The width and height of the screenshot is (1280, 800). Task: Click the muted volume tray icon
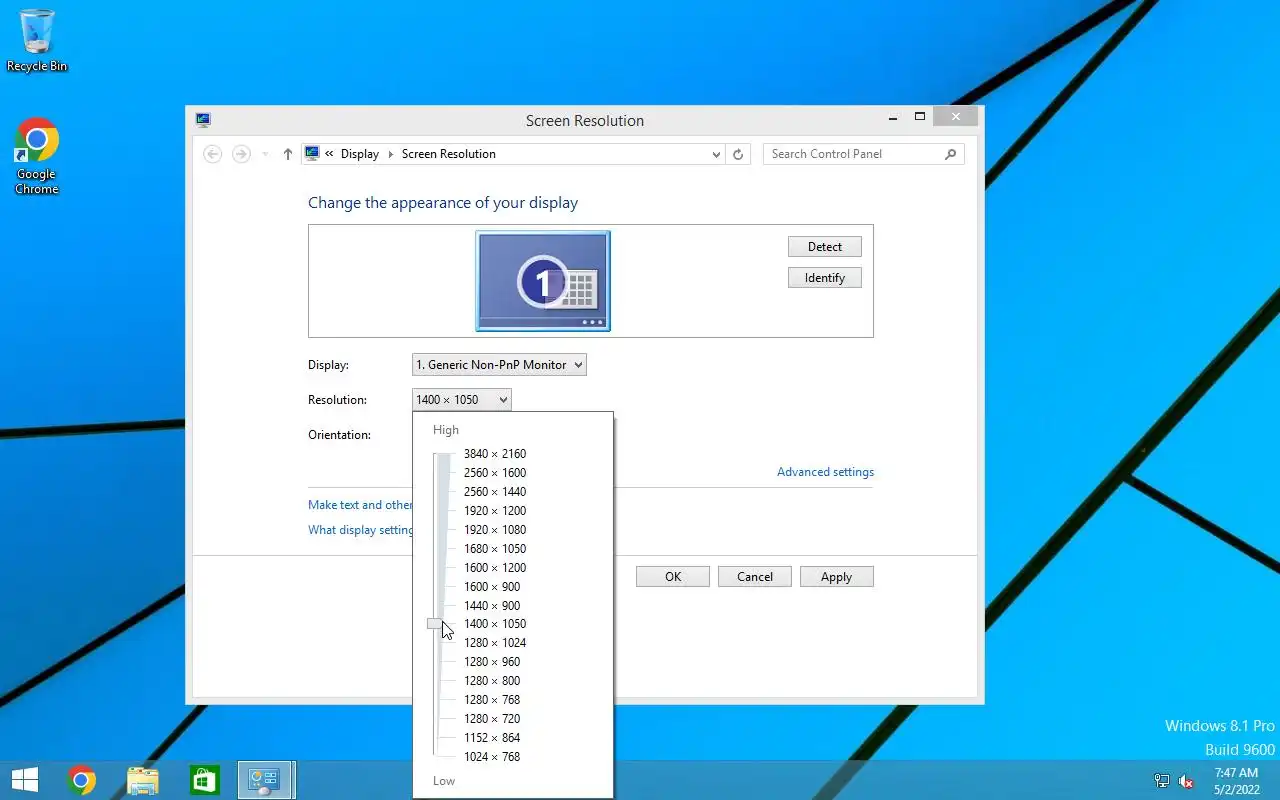click(1186, 781)
